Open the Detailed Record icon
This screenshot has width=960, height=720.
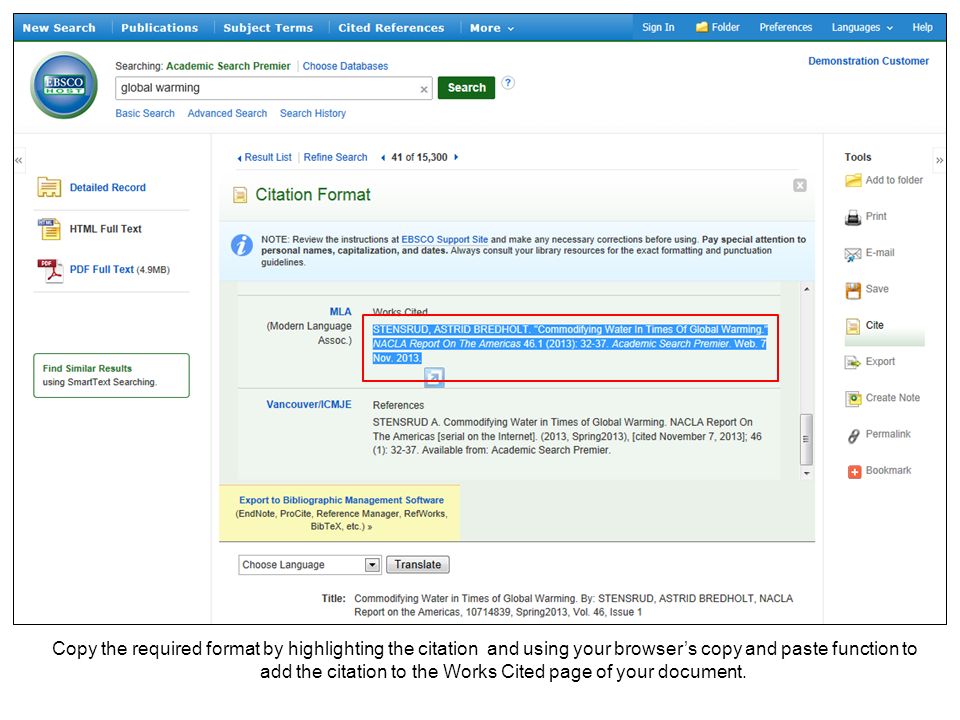(x=49, y=187)
